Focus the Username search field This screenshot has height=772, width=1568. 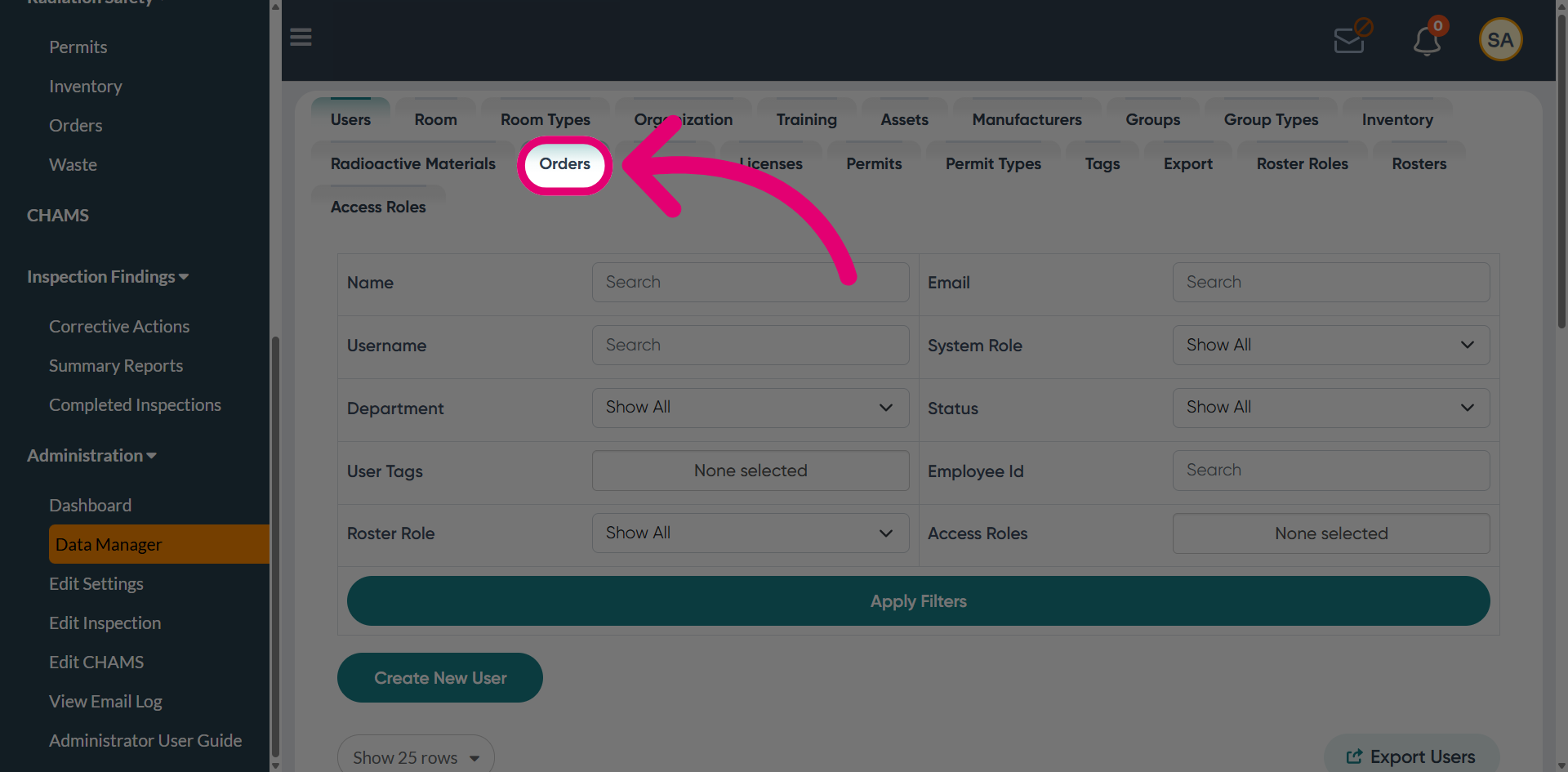pos(751,345)
